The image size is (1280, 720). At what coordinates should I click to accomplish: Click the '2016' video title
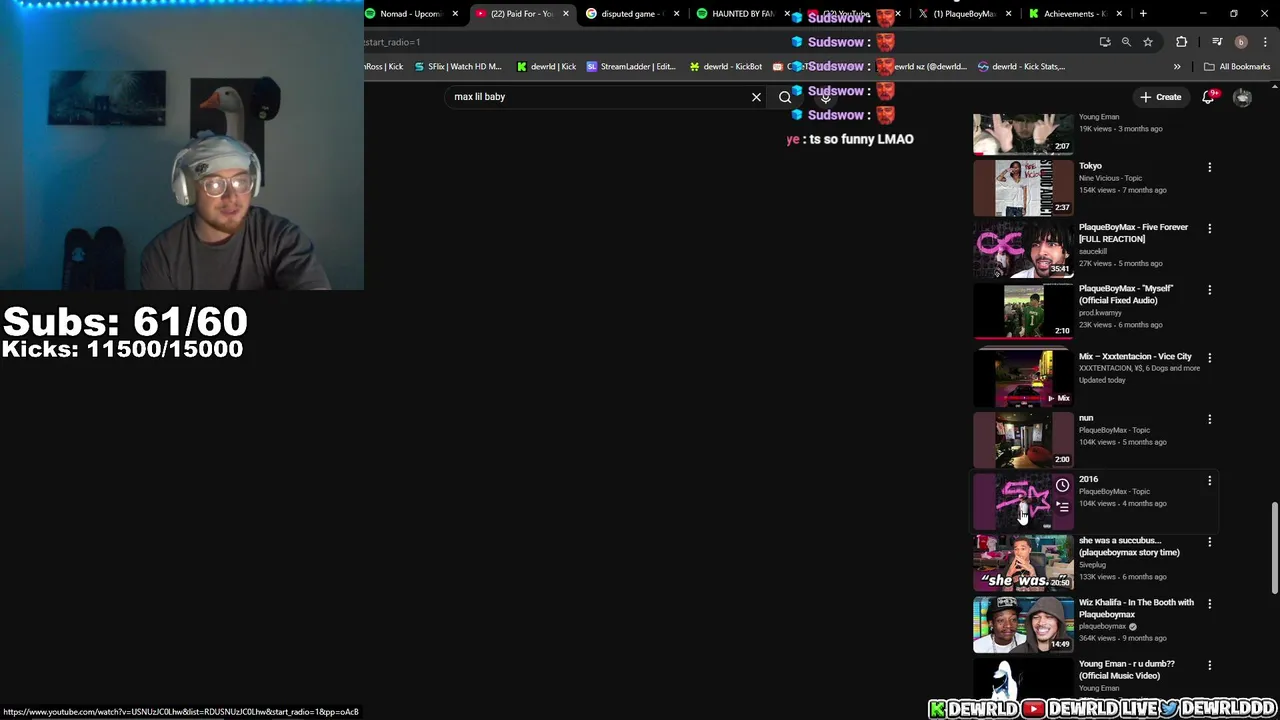point(1088,479)
